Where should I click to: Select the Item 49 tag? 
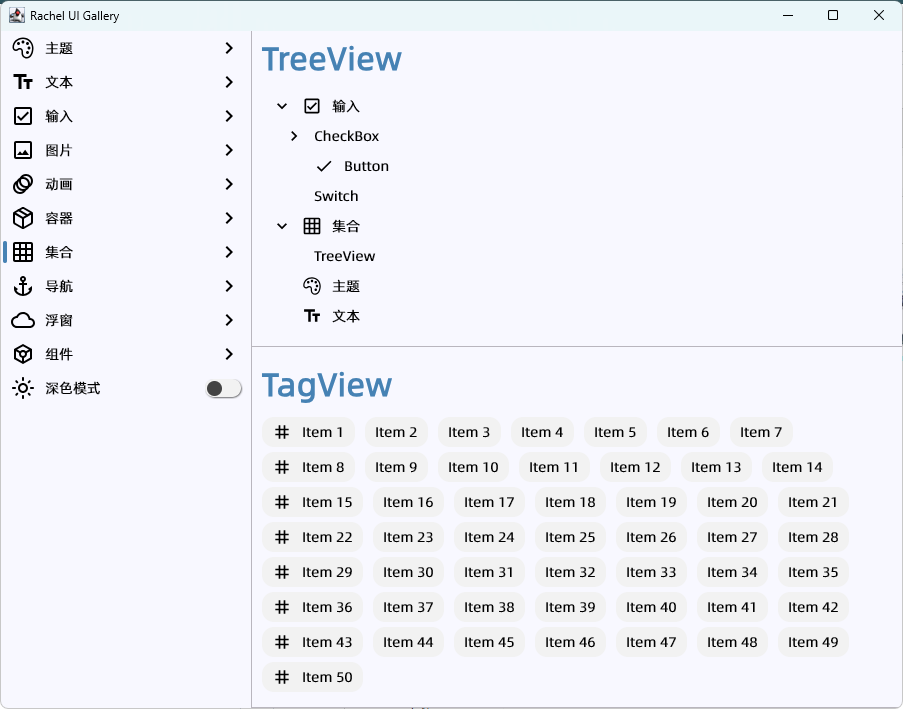813,642
